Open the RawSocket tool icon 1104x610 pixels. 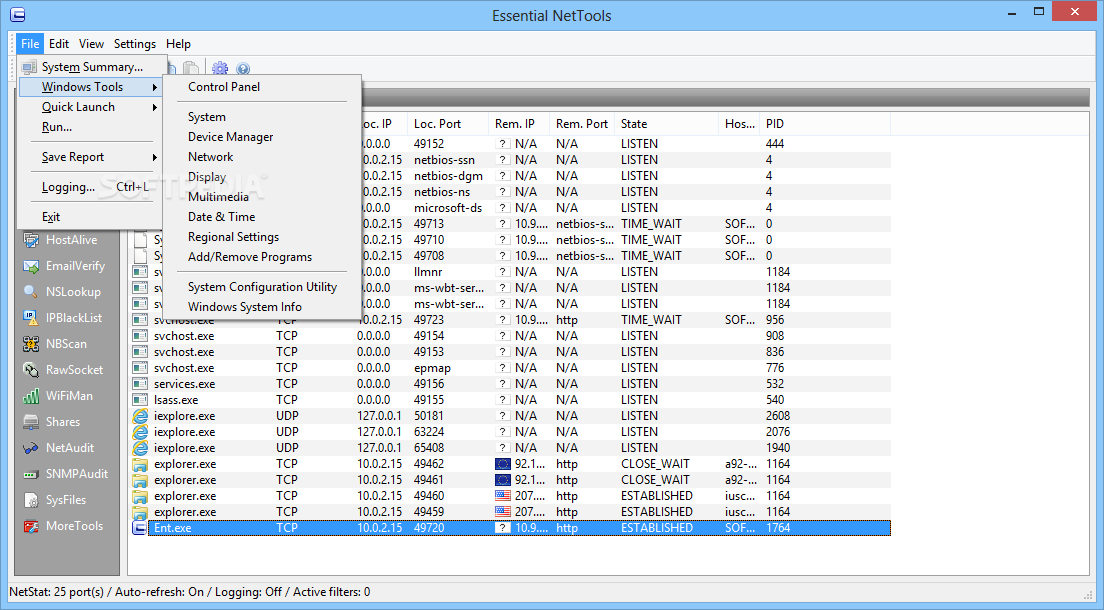(x=31, y=371)
